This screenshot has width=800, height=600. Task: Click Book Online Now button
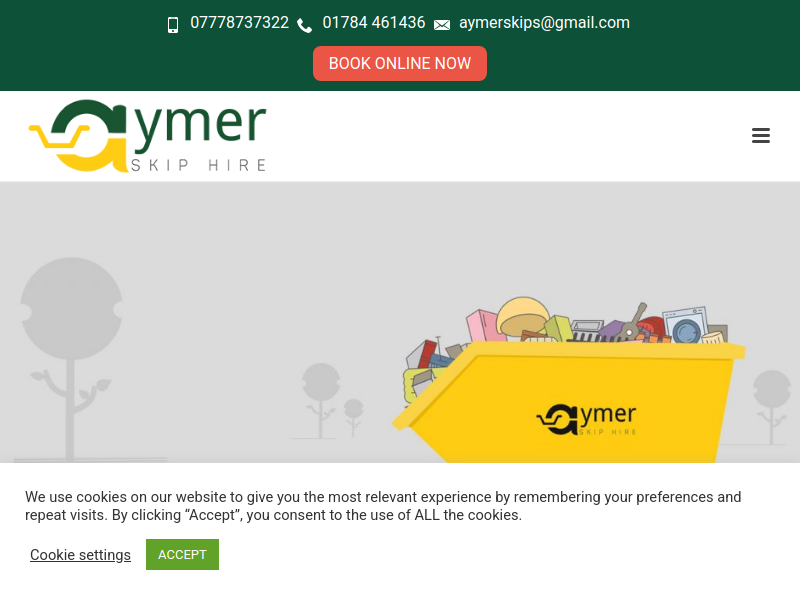point(399,63)
